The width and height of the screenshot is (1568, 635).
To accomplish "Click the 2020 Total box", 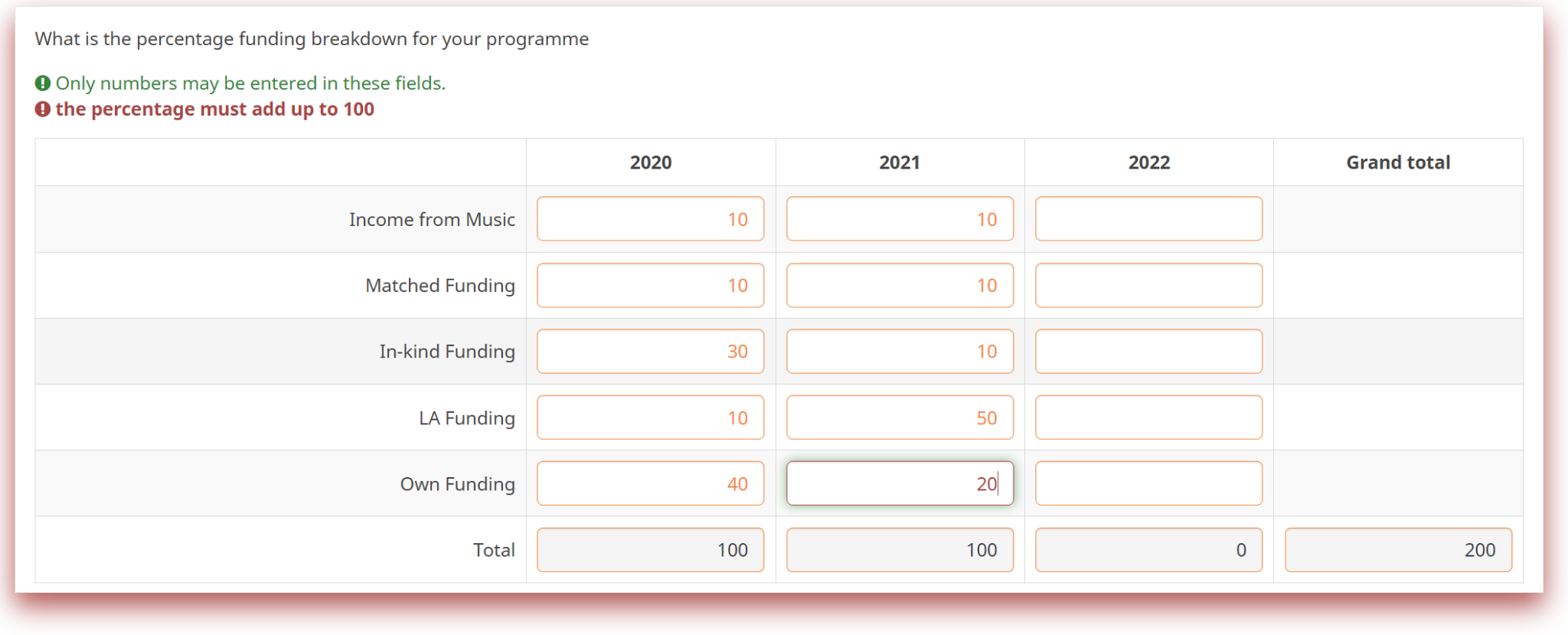I will pyautogui.click(x=650, y=549).
